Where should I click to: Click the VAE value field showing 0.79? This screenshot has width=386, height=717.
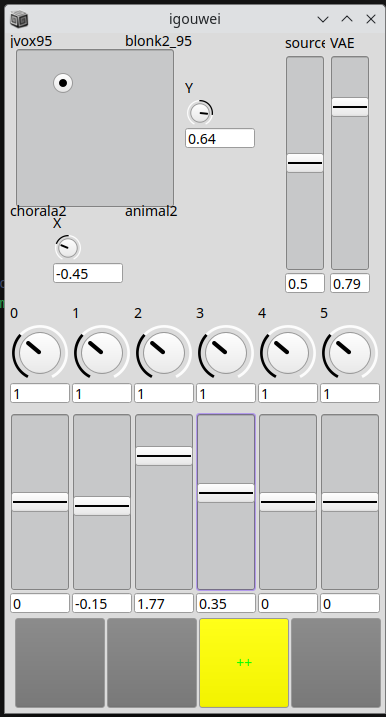[x=350, y=284]
